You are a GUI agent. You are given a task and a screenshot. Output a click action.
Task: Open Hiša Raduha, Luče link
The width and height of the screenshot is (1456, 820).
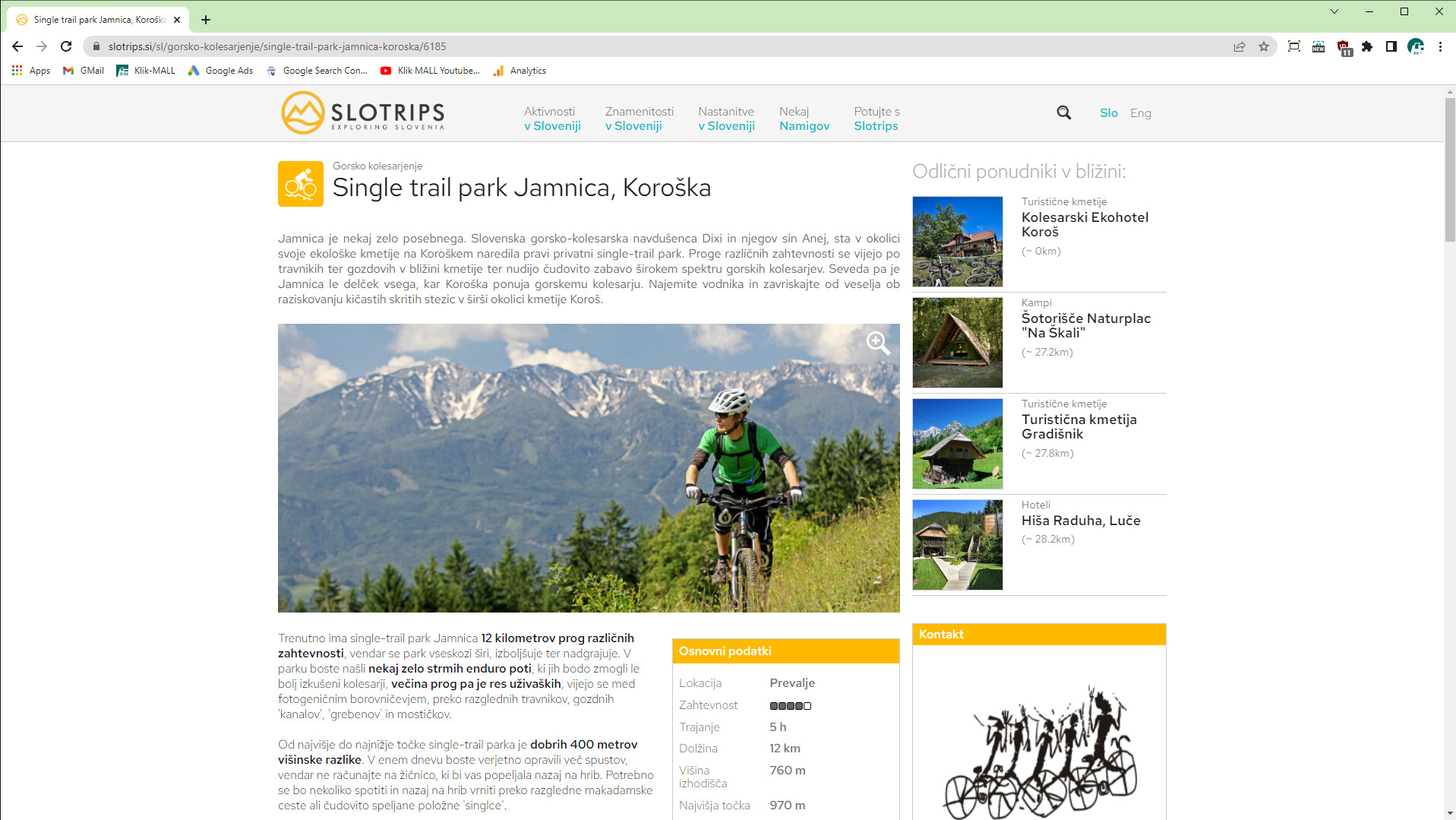point(1080,521)
